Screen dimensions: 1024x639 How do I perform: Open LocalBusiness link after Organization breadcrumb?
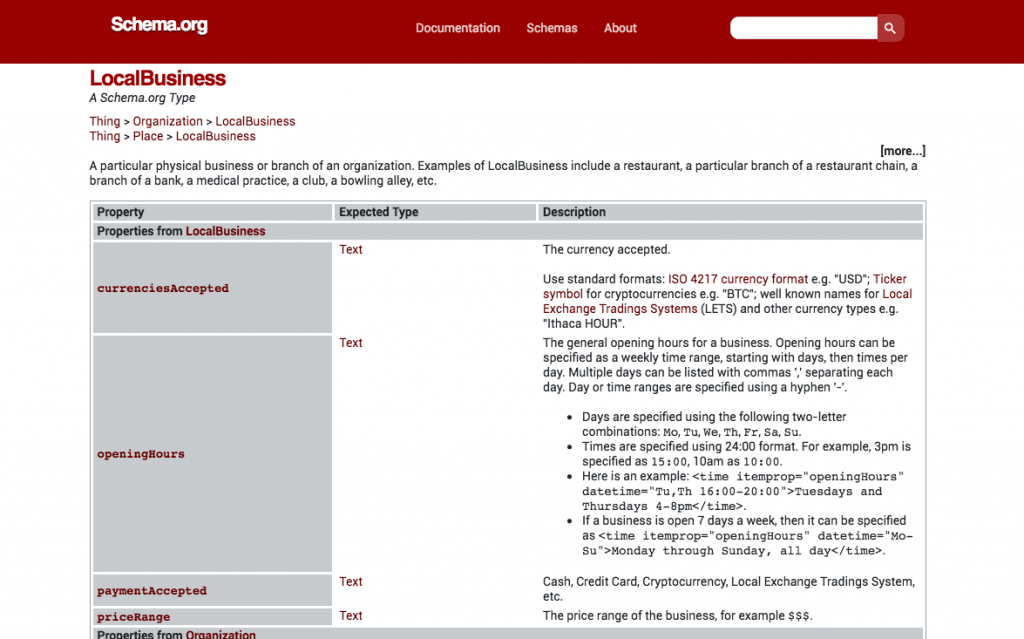255,122
